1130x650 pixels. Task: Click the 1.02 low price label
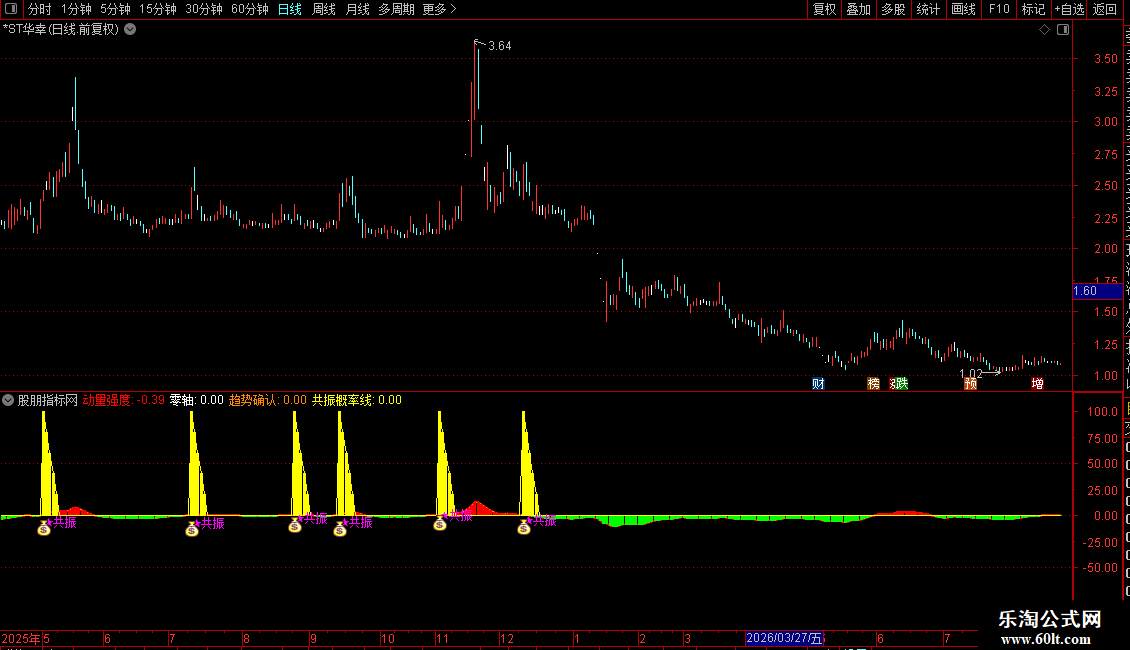pos(971,373)
